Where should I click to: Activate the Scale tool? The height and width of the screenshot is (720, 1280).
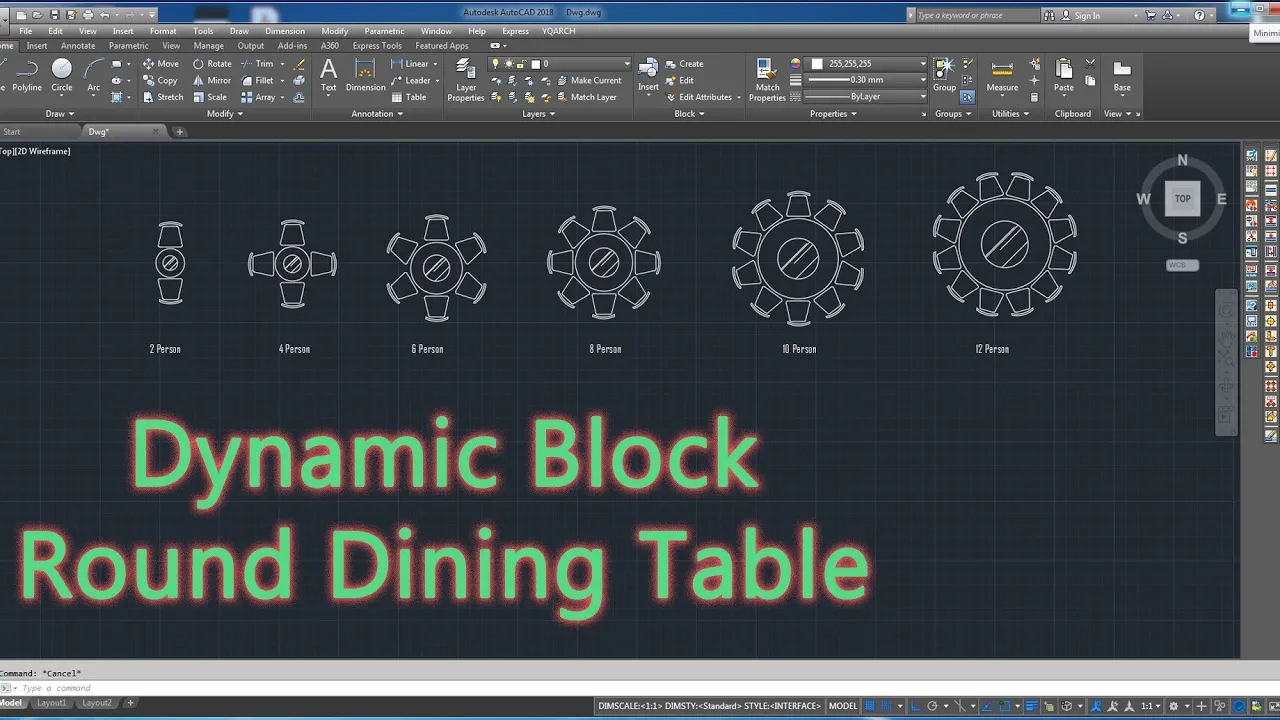coord(210,97)
